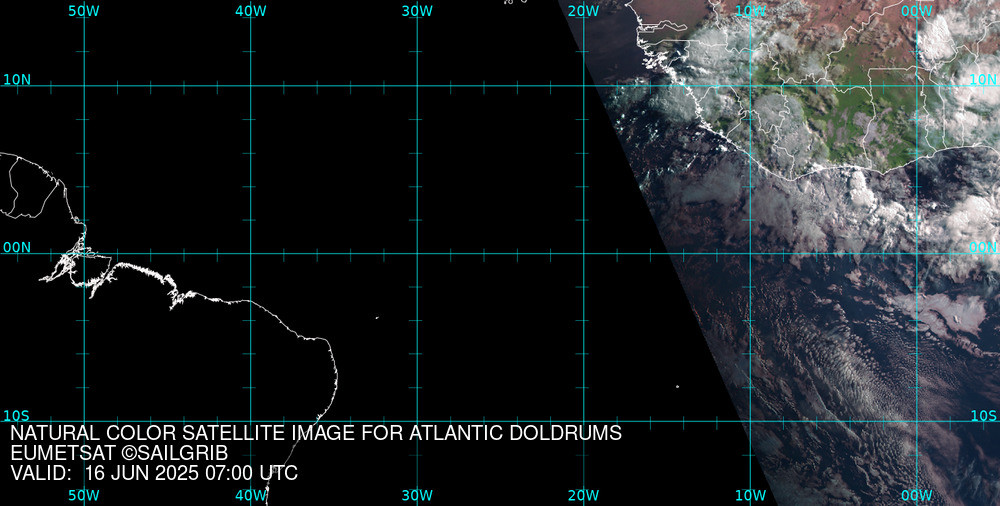1000x506 pixels.
Task: Click the 'EUMETSAT ©SAILGRIB' credit line
Action: tap(119, 454)
